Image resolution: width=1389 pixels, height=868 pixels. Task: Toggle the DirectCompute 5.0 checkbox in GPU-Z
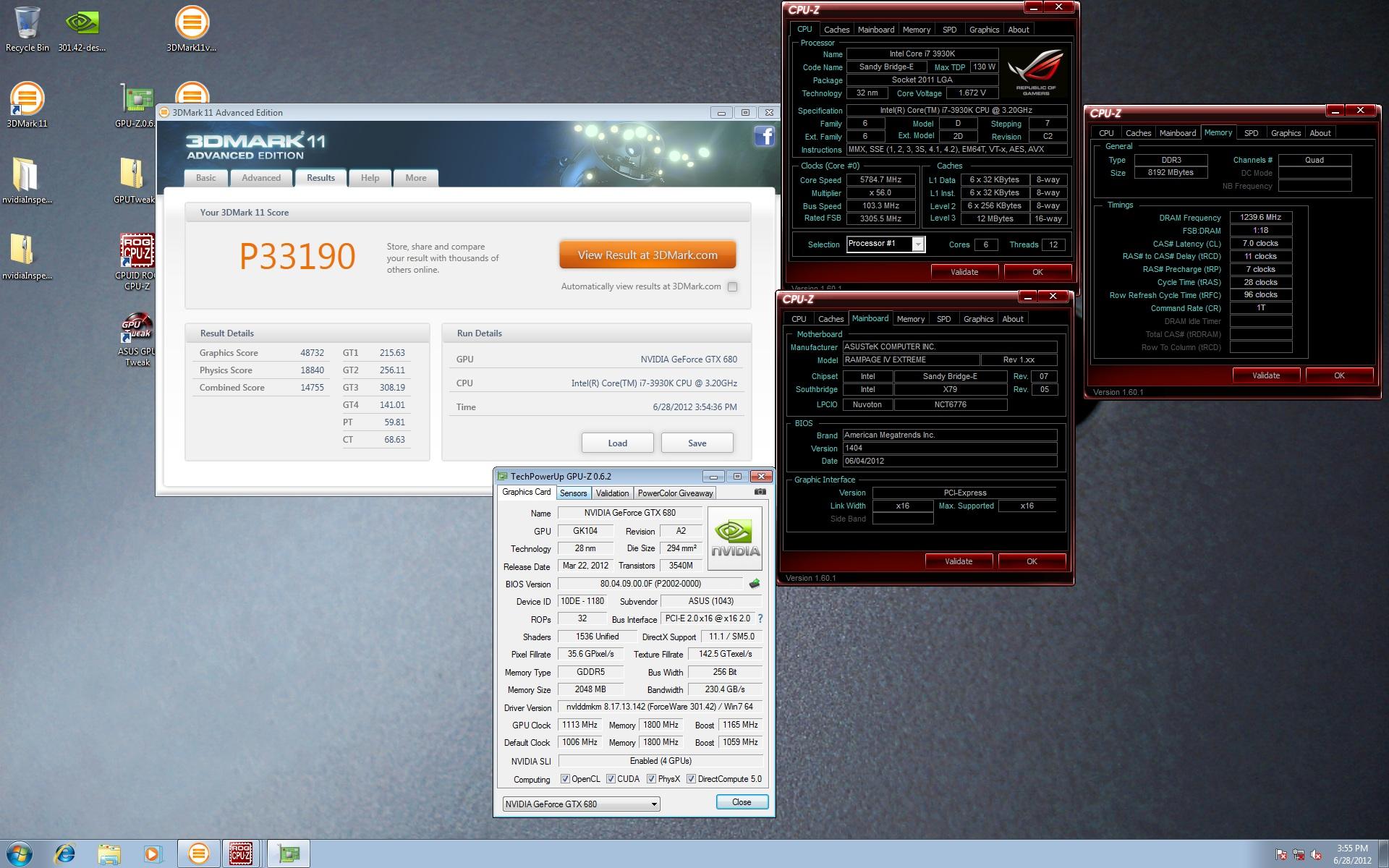click(x=691, y=779)
